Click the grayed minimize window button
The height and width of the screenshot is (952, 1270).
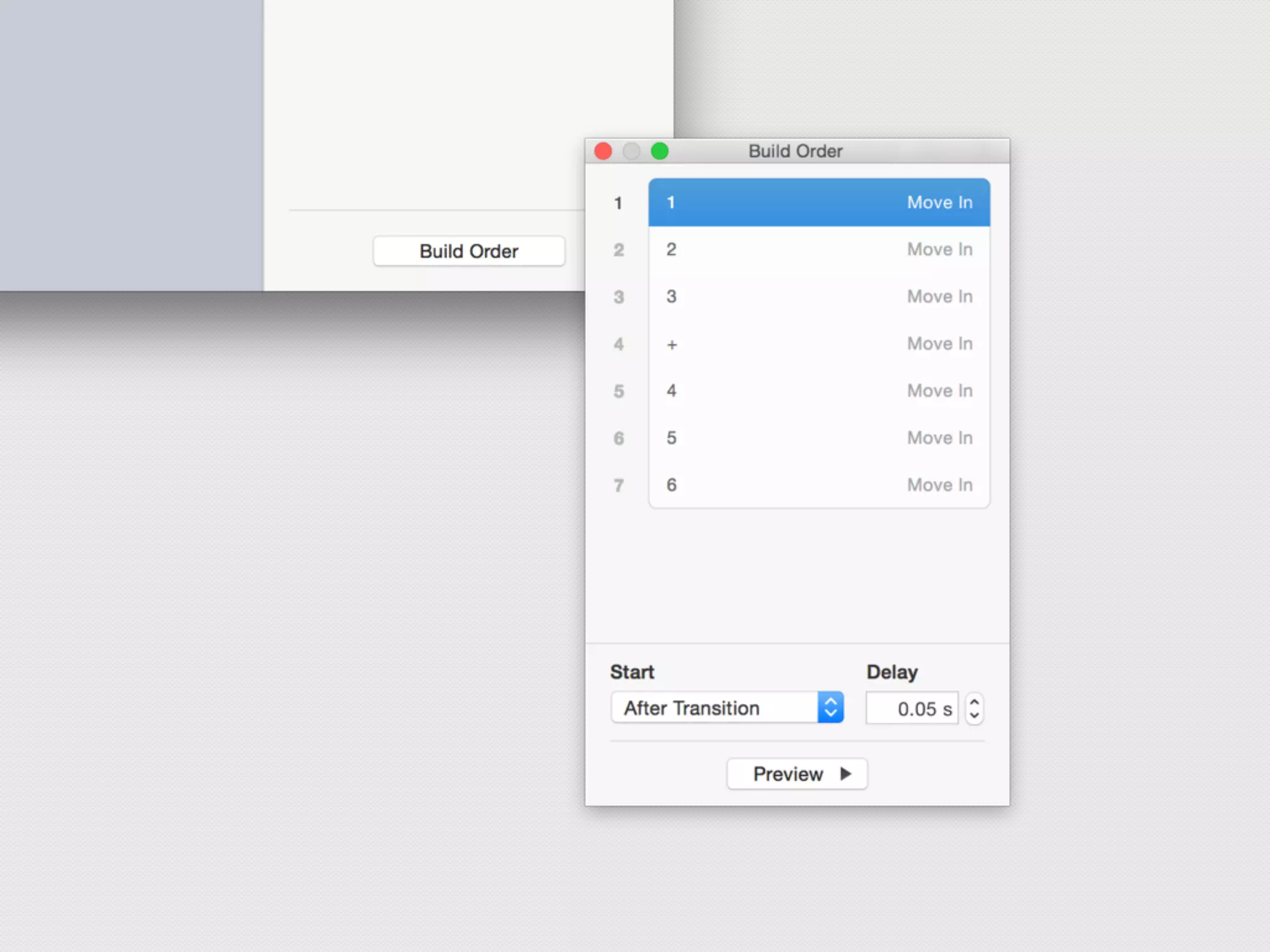[631, 151]
